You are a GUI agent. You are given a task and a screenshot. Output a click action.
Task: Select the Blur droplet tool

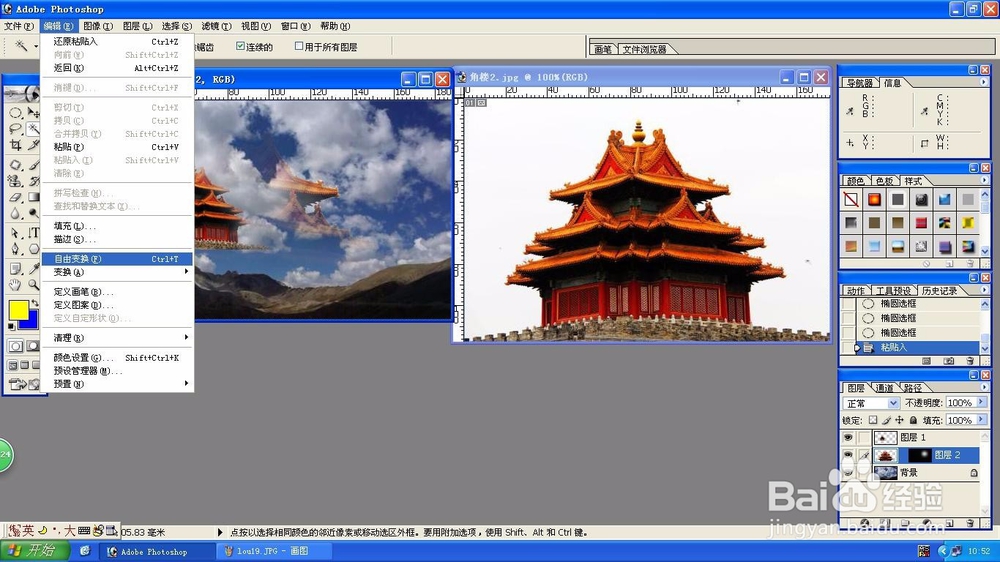(x=15, y=213)
